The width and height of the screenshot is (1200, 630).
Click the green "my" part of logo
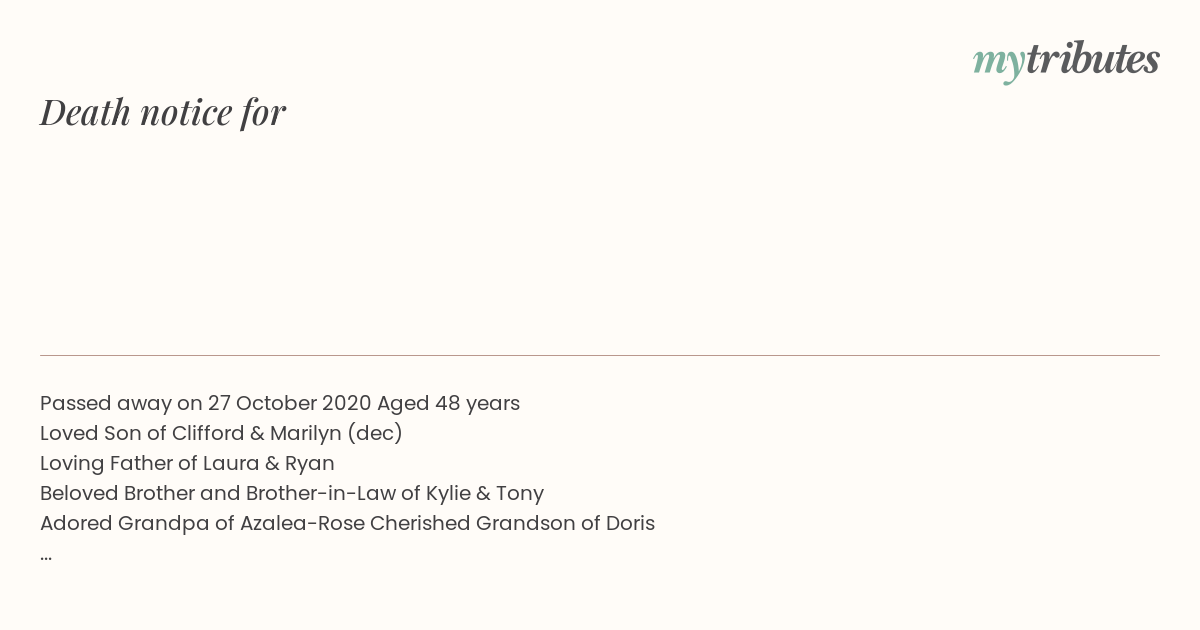(999, 64)
